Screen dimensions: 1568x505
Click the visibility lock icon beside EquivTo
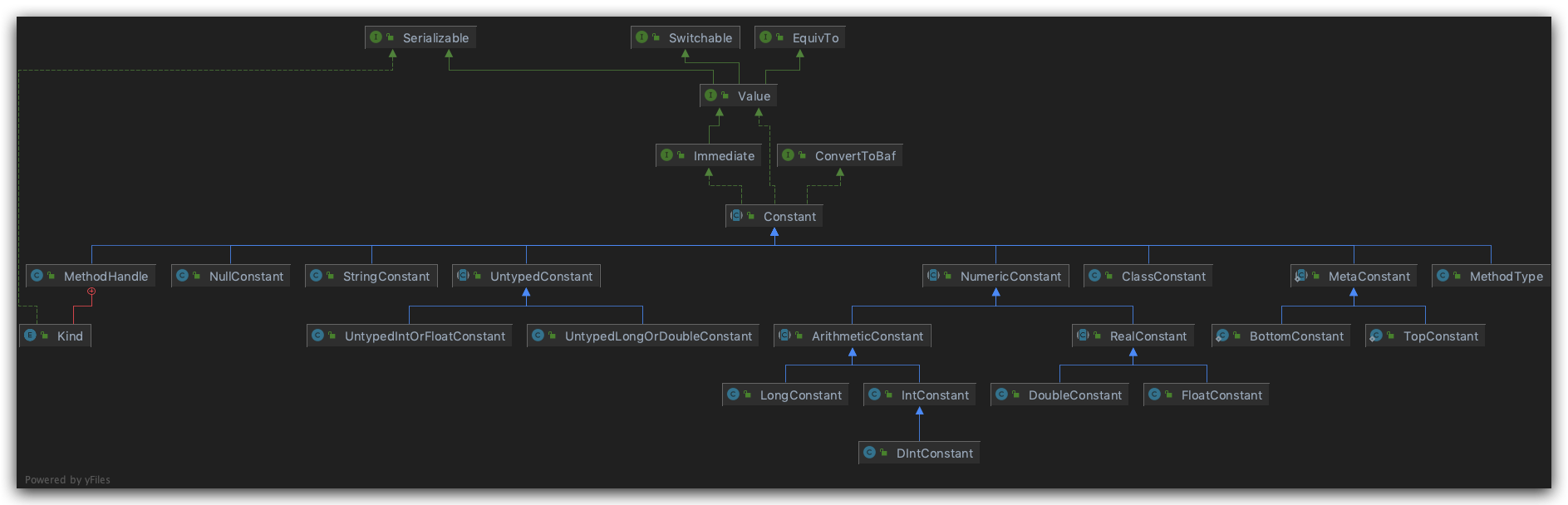[x=779, y=37]
